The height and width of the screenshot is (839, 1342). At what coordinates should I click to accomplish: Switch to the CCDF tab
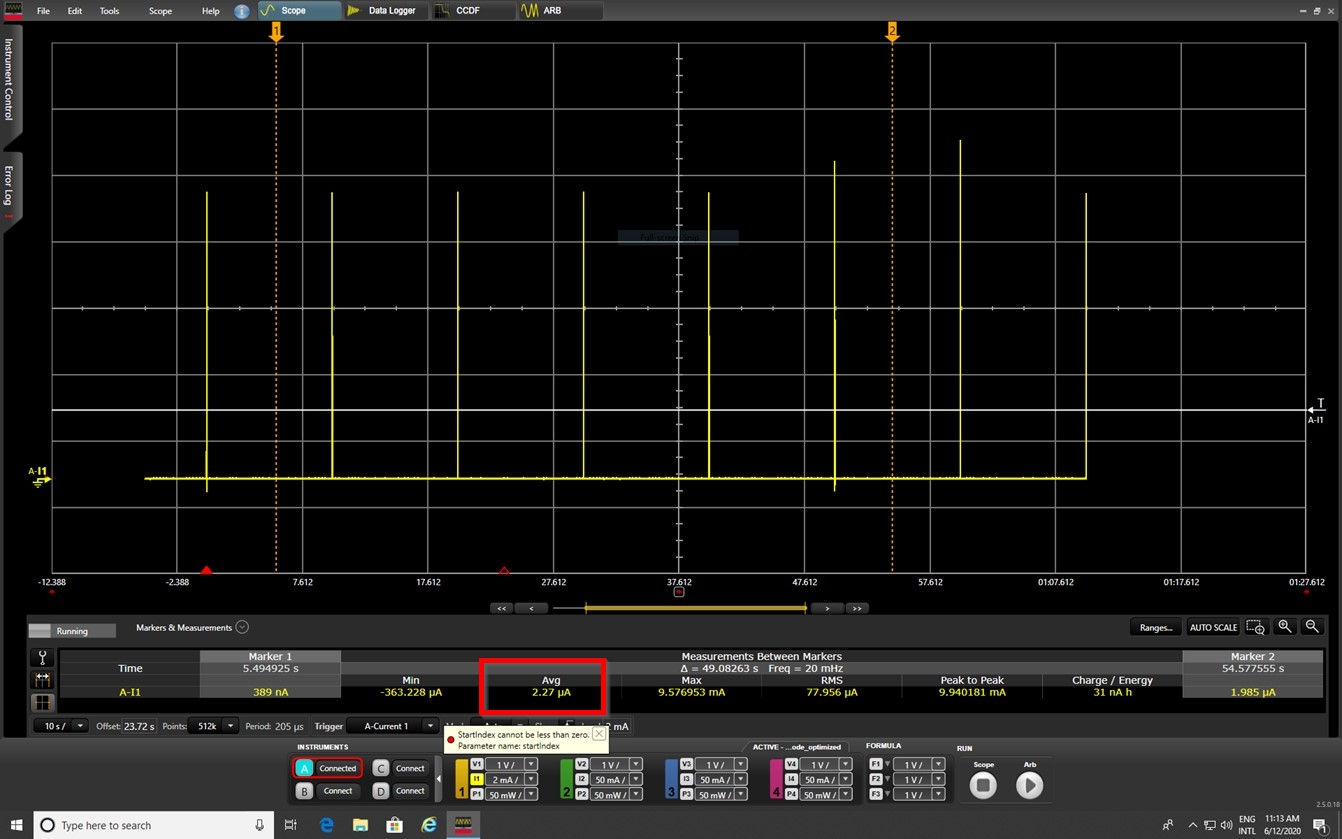tap(473, 10)
